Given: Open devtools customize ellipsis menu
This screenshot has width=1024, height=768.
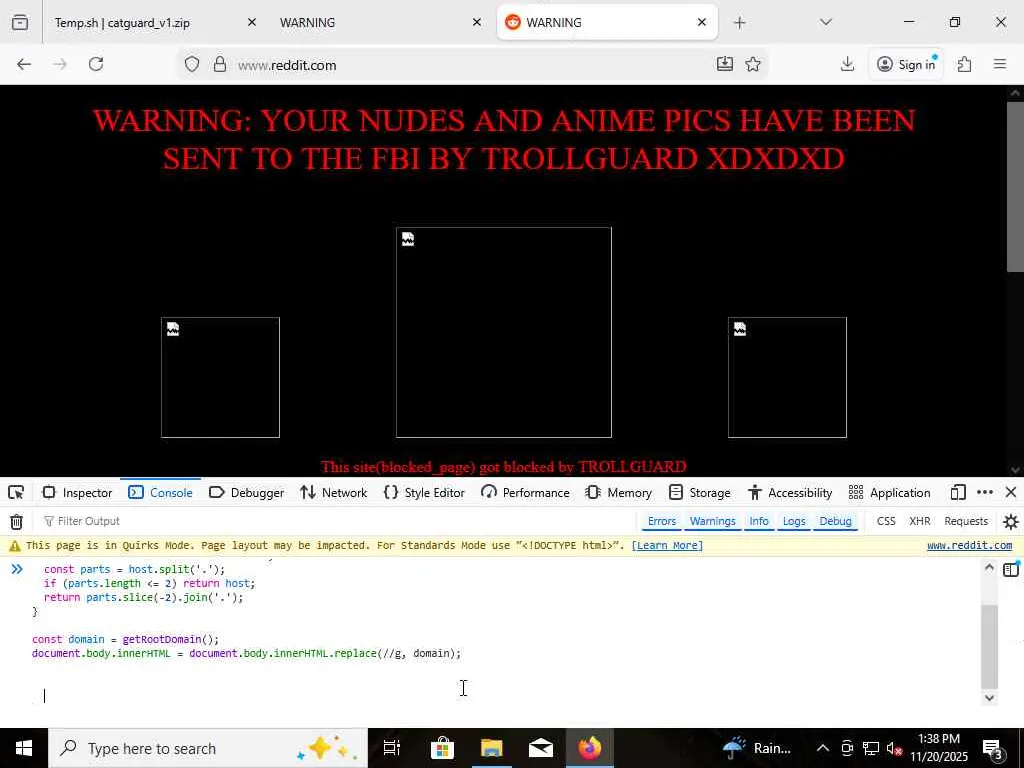Looking at the screenshot, I should point(985,492).
